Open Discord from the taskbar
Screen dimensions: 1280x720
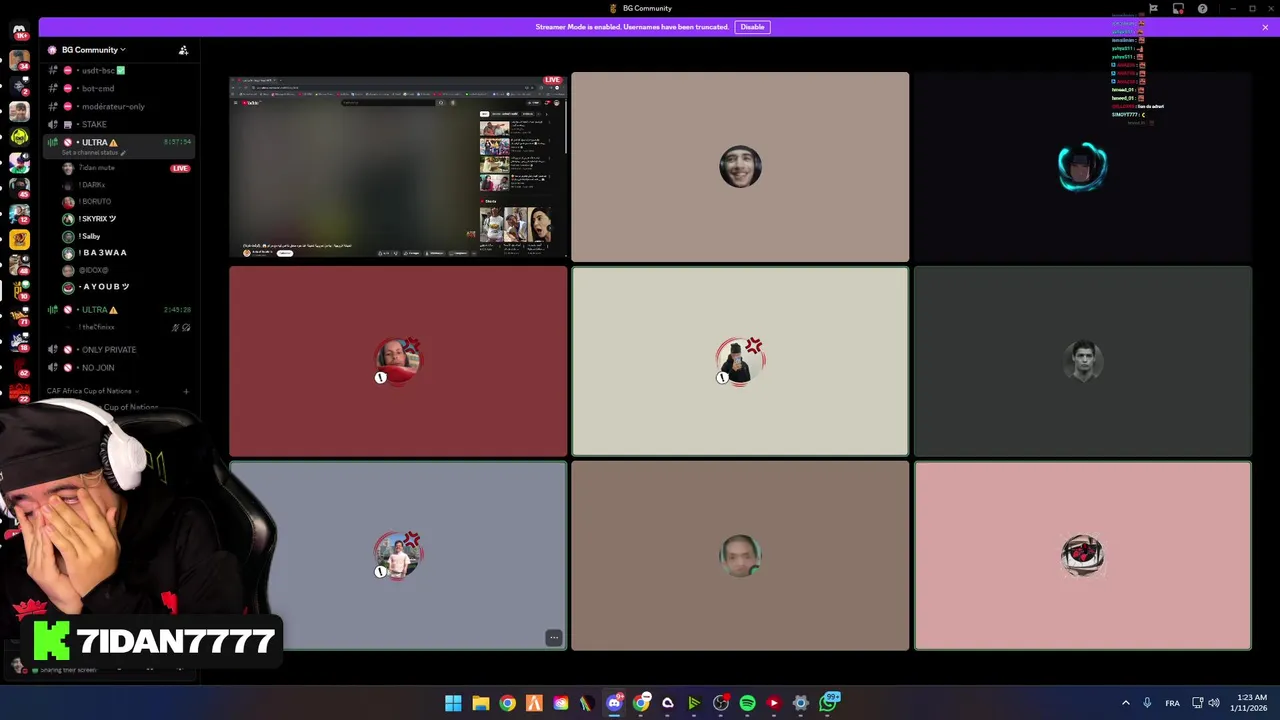point(614,703)
